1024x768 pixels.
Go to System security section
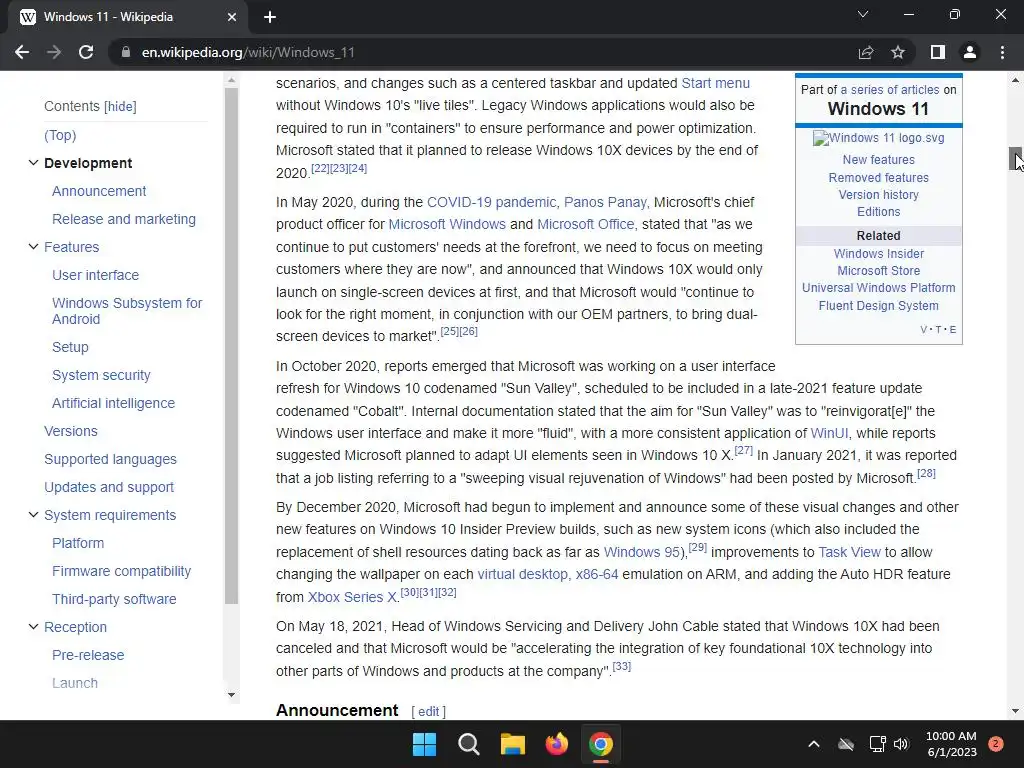[101, 376]
